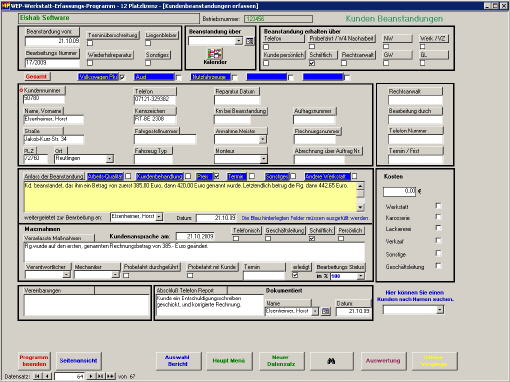Viewport: 510px width, 382px height.
Task: Jump to the last record
Action: (x=100, y=376)
